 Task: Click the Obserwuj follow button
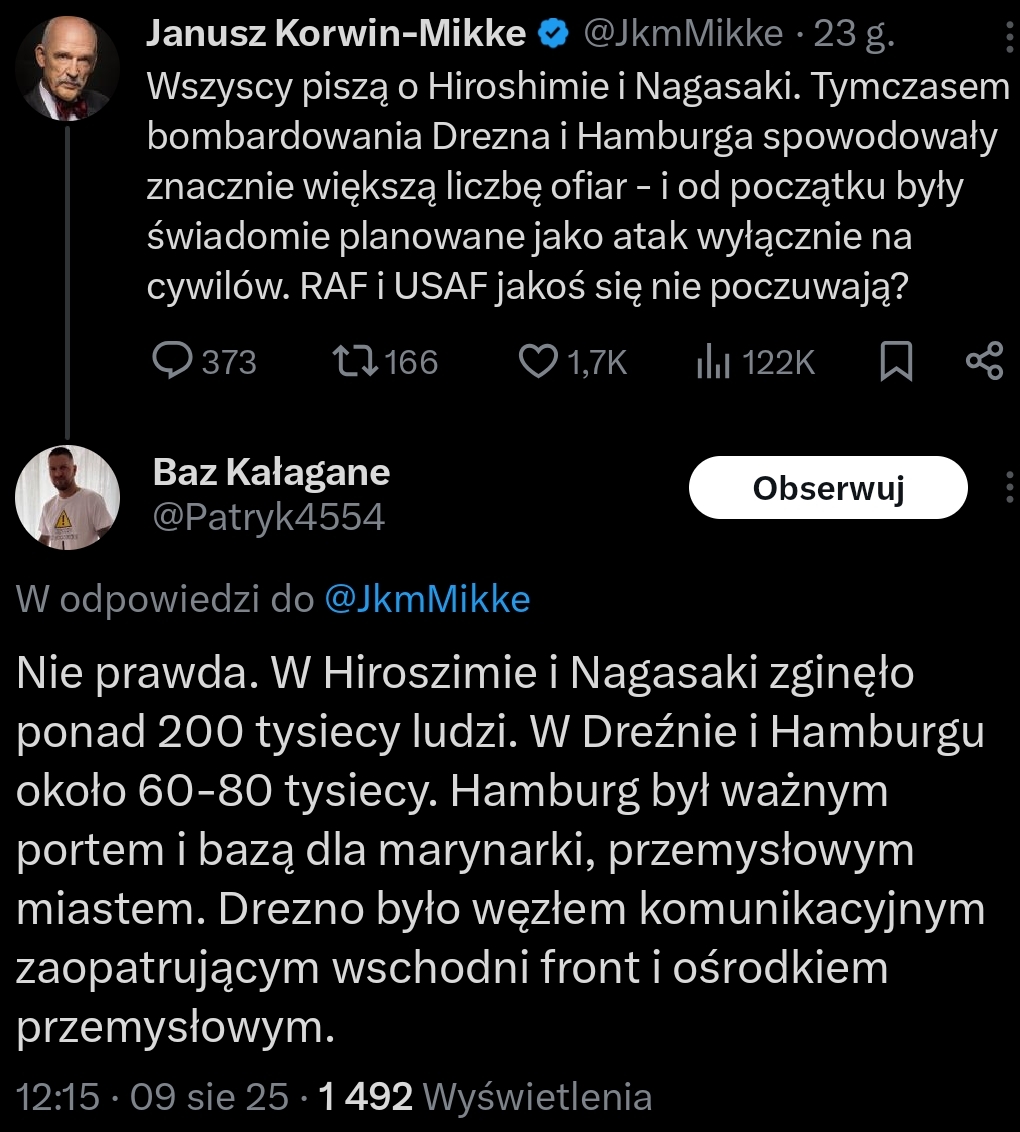828,488
